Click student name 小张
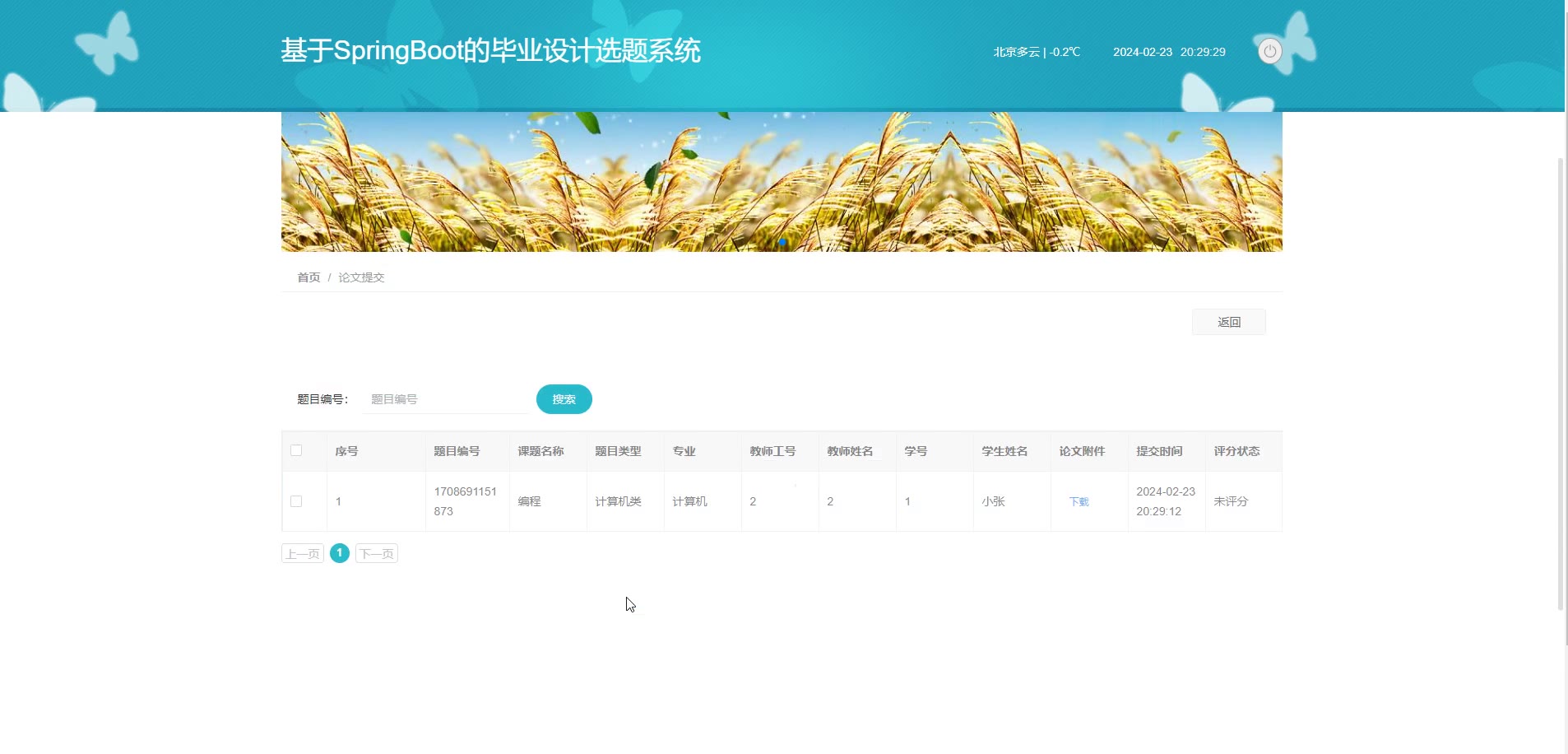Image resolution: width=1568 pixels, height=754 pixels. point(993,501)
